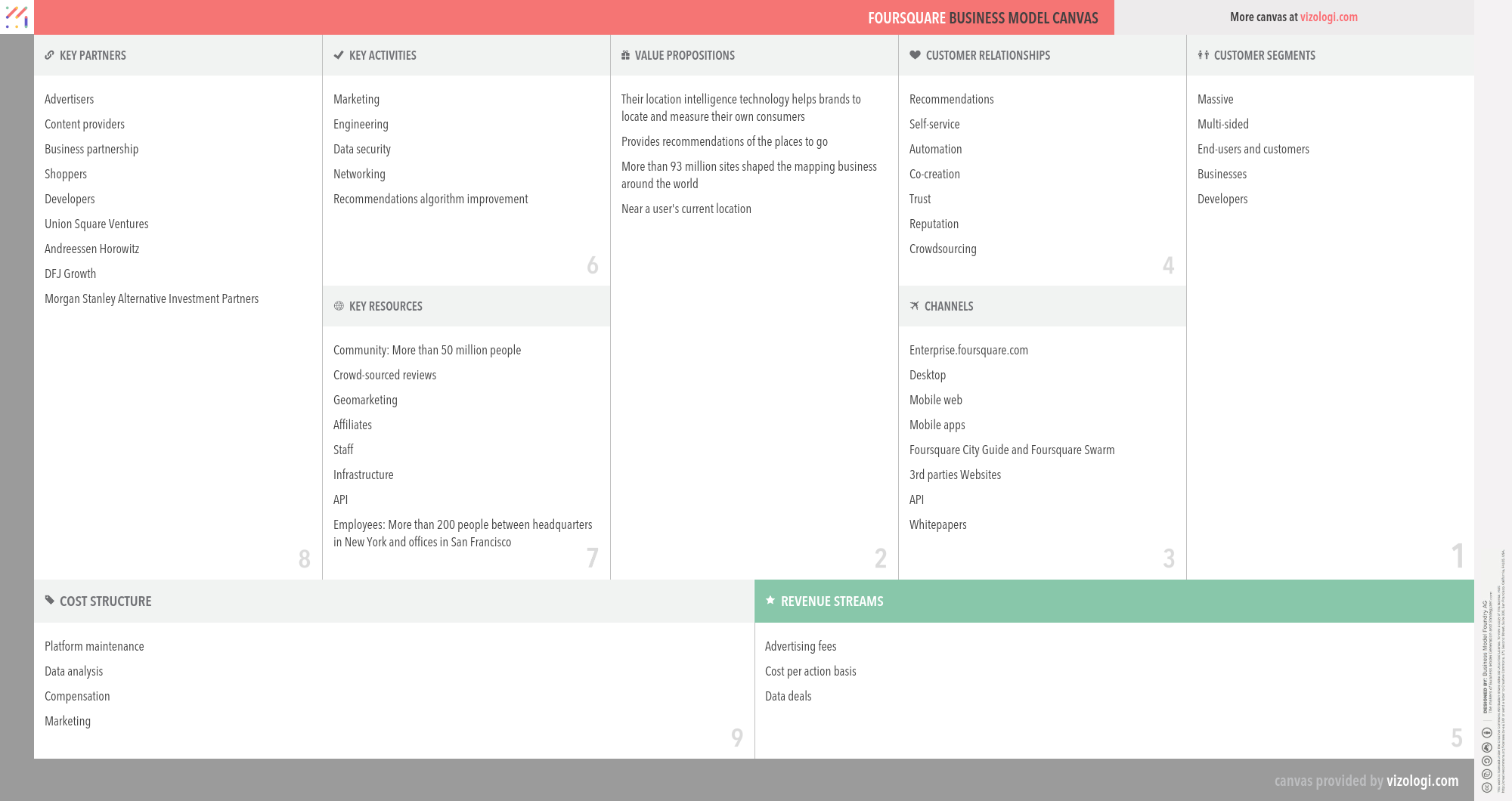This screenshot has height=801, width=1512.
Task: Click 'End-users and customers' entry
Action: tap(1253, 149)
